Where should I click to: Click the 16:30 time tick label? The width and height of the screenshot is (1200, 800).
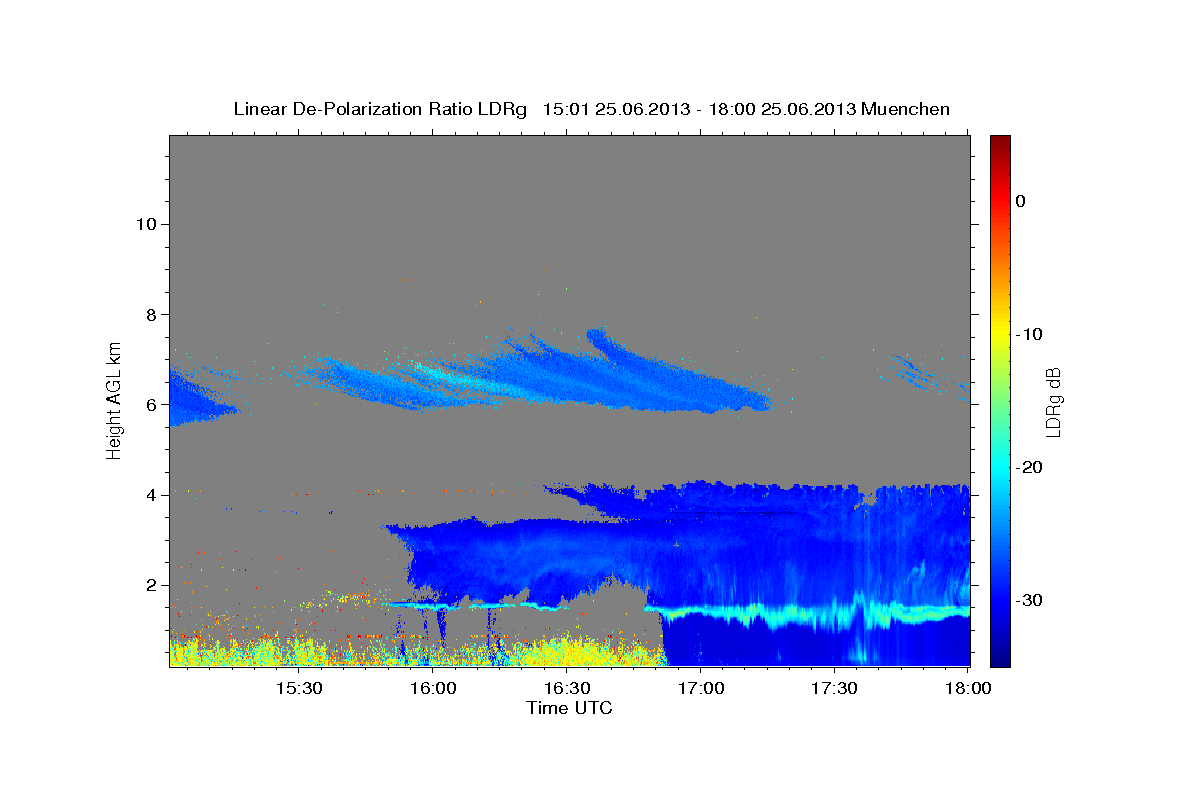[x=567, y=689]
